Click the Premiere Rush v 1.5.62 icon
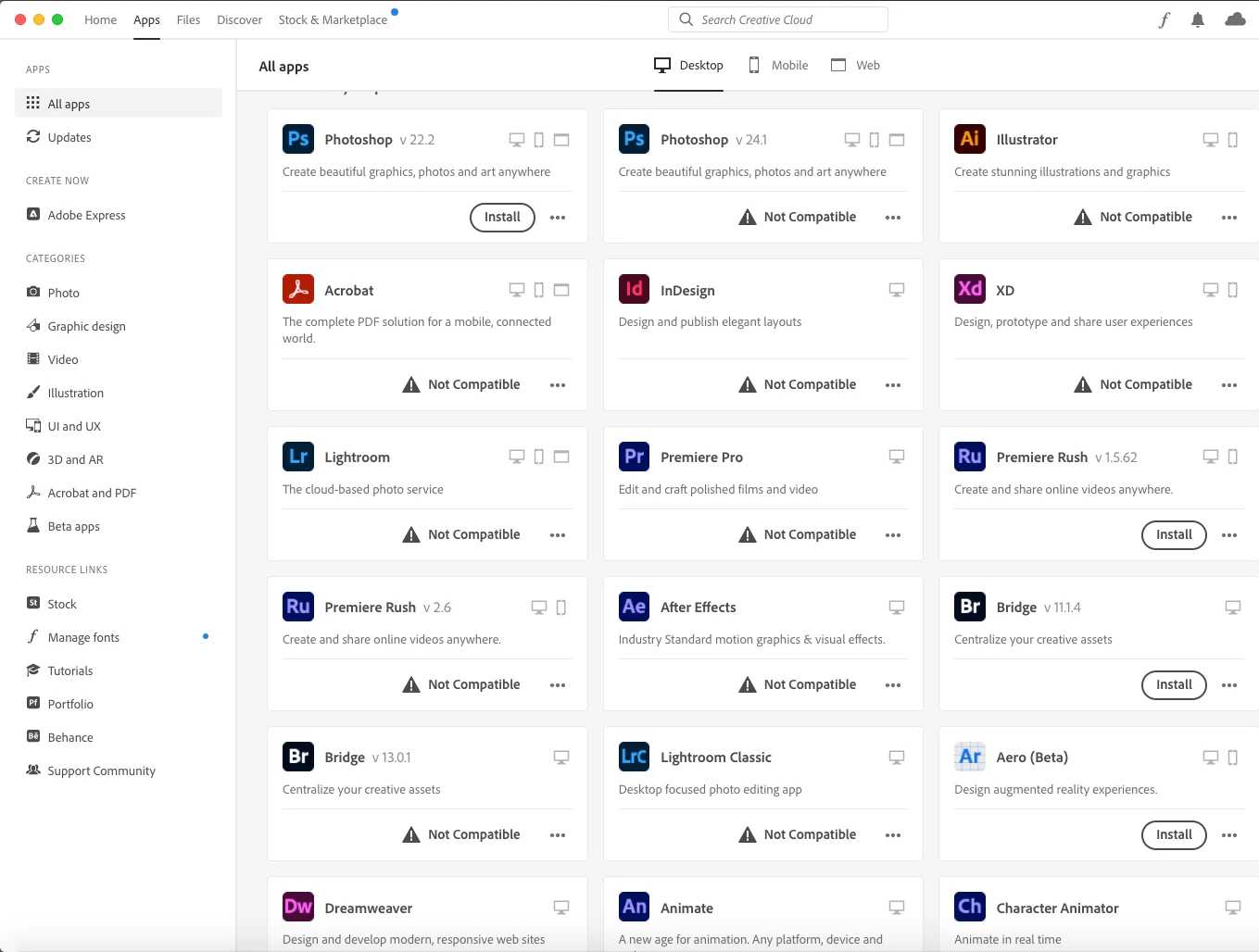Screen dimensions: 1259x952 pyautogui.click(x=970, y=456)
